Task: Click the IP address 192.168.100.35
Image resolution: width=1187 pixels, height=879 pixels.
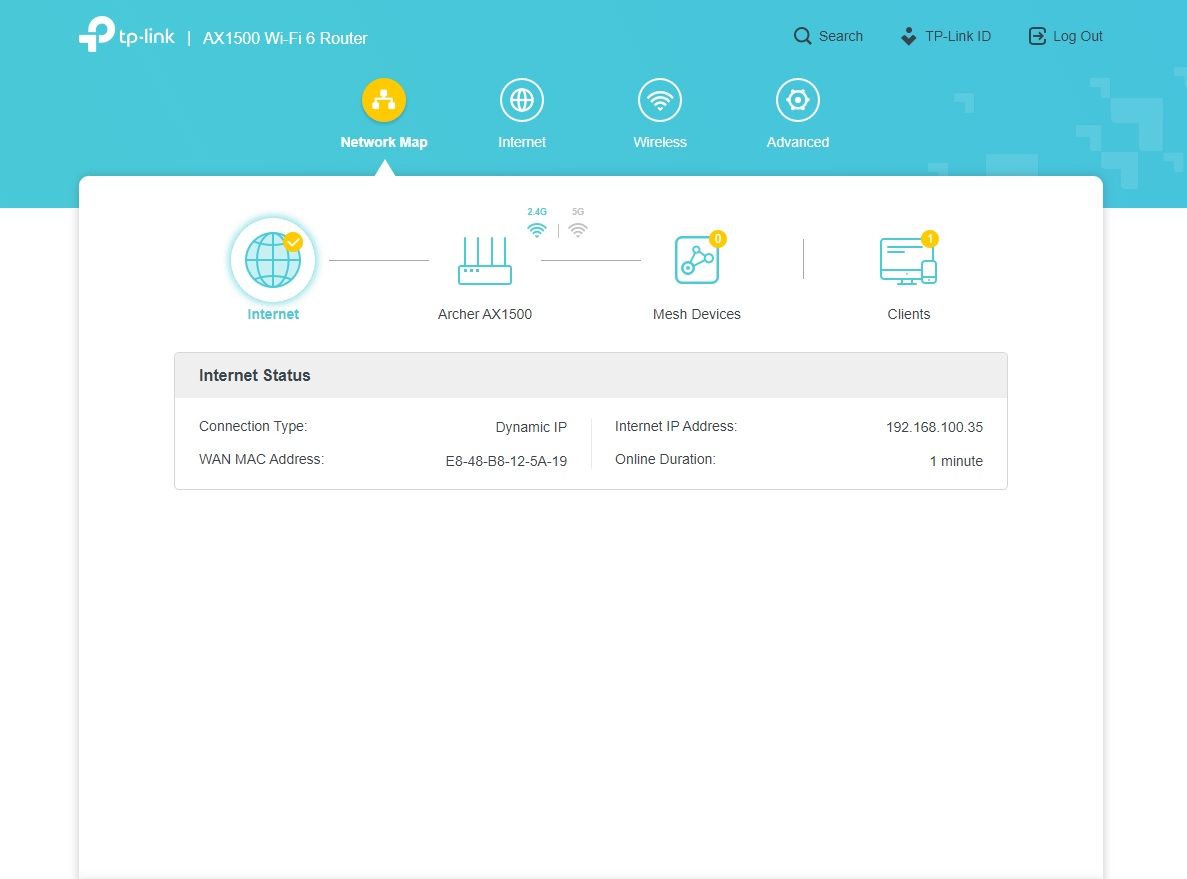Action: (934, 427)
